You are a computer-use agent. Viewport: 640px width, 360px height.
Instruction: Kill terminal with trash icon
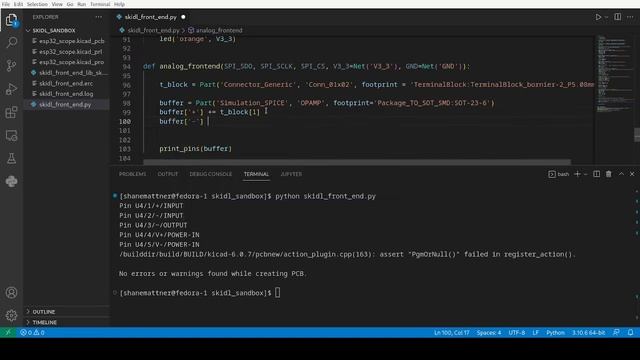point(609,174)
